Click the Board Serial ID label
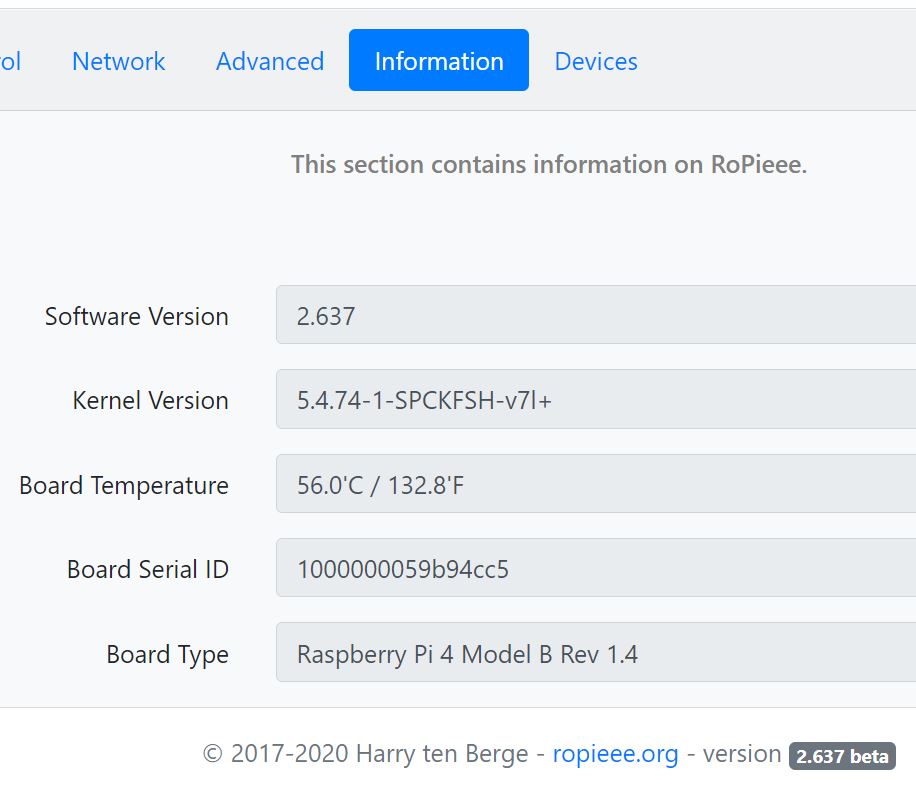This screenshot has height=785, width=916. [x=148, y=569]
